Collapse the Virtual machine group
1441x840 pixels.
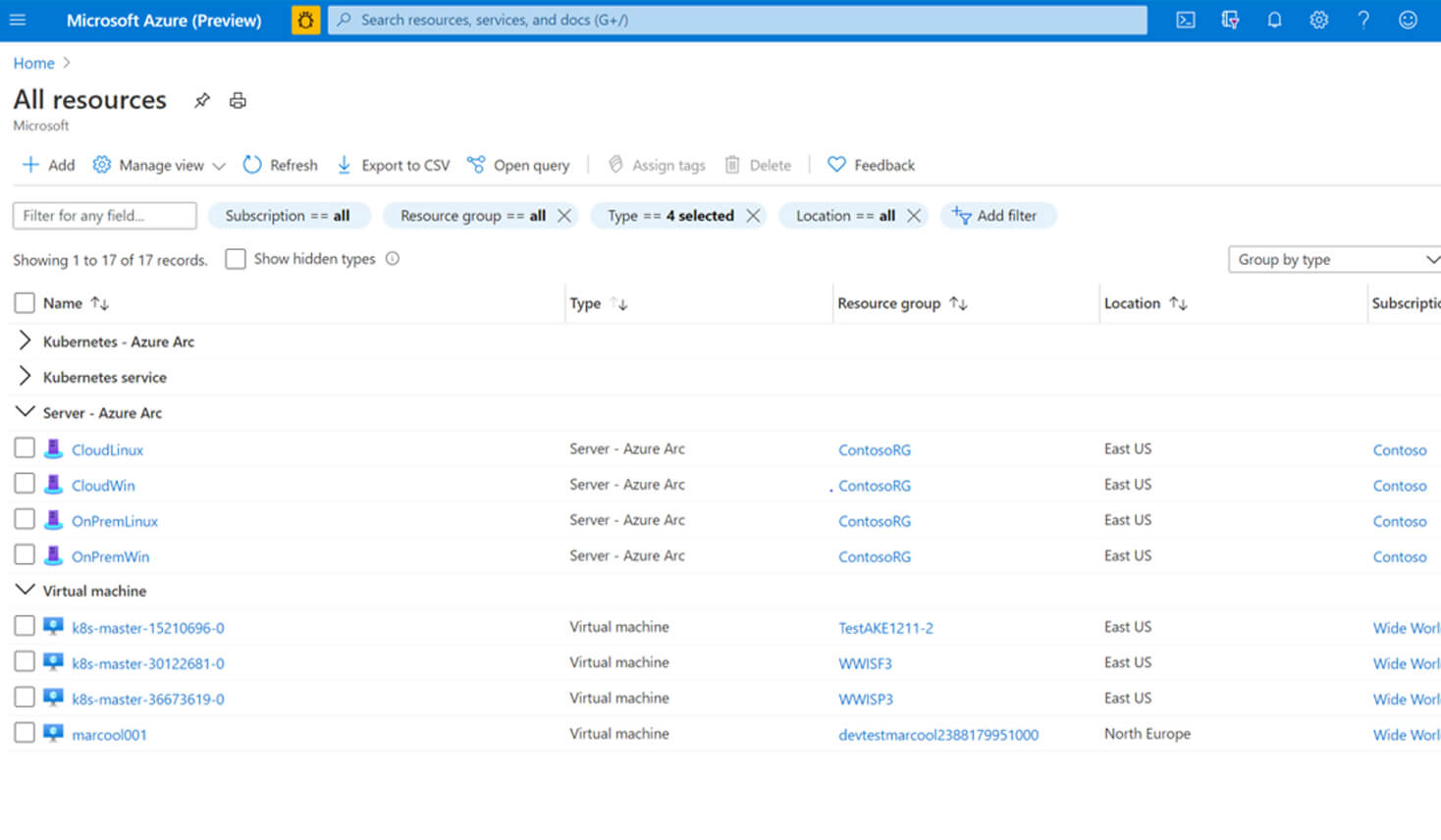point(26,590)
